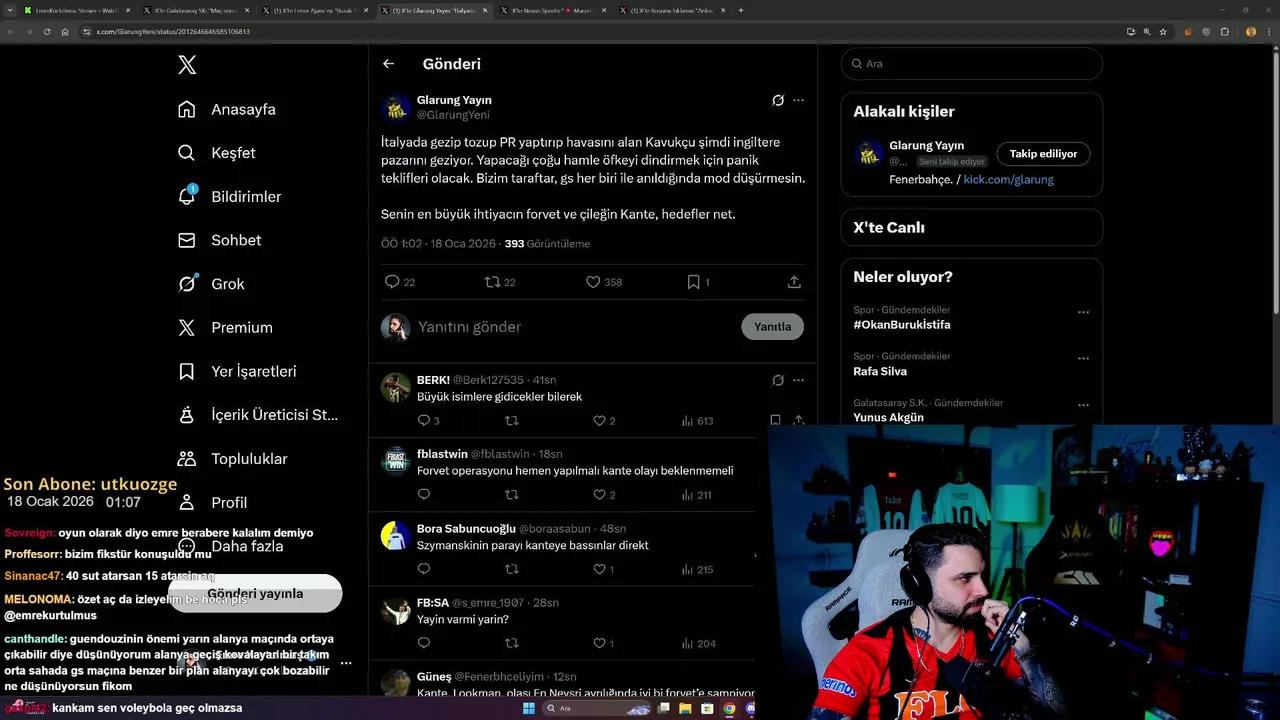Click the browser address bar URL
The width and height of the screenshot is (1280, 720).
tap(173, 31)
